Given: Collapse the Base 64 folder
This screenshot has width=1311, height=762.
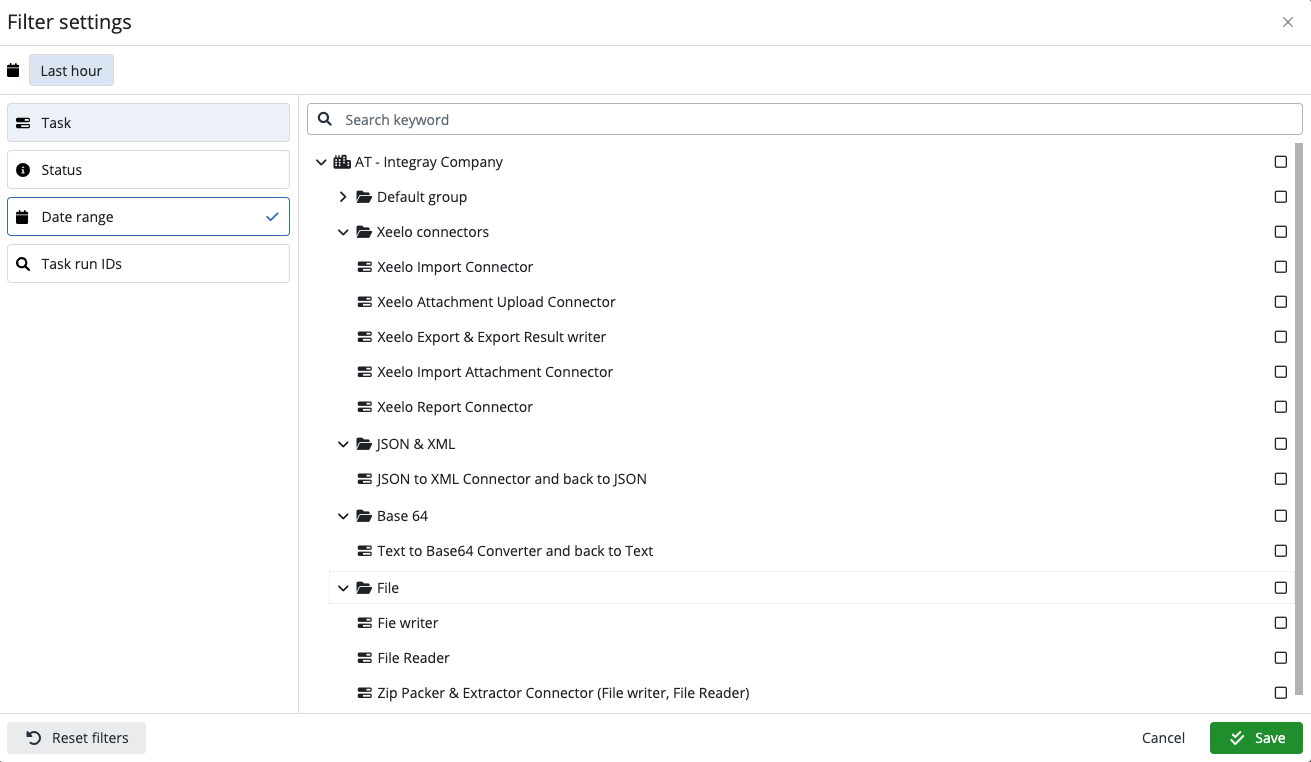Looking at the screenshot, I should [343, 515].
